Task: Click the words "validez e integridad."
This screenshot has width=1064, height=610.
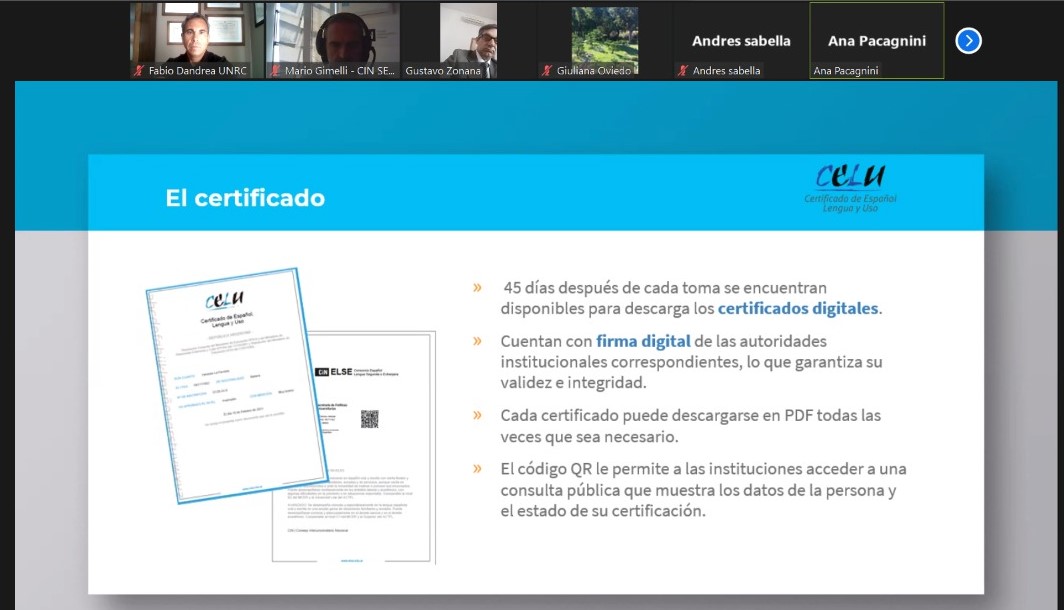Action: [x=573, y=383]
